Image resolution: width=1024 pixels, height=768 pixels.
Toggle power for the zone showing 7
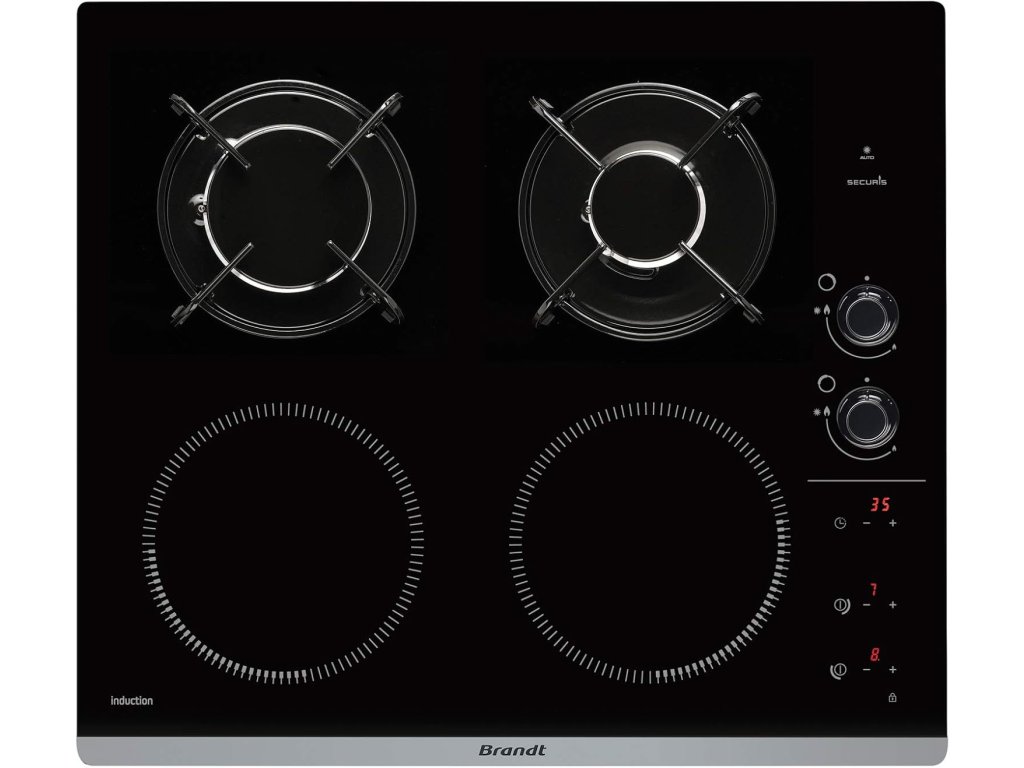[840, 605]
